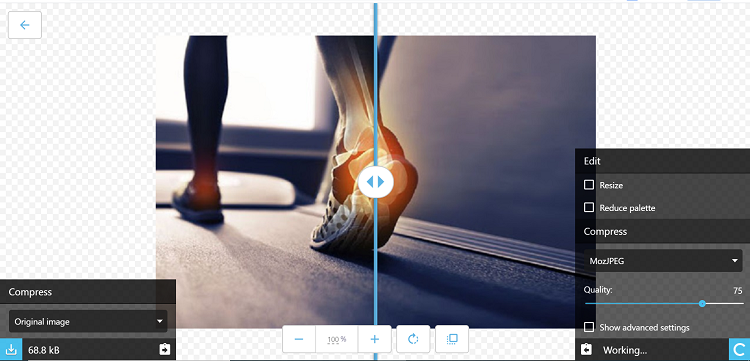Click the split-view divider handle

click(x=375, y=182)
